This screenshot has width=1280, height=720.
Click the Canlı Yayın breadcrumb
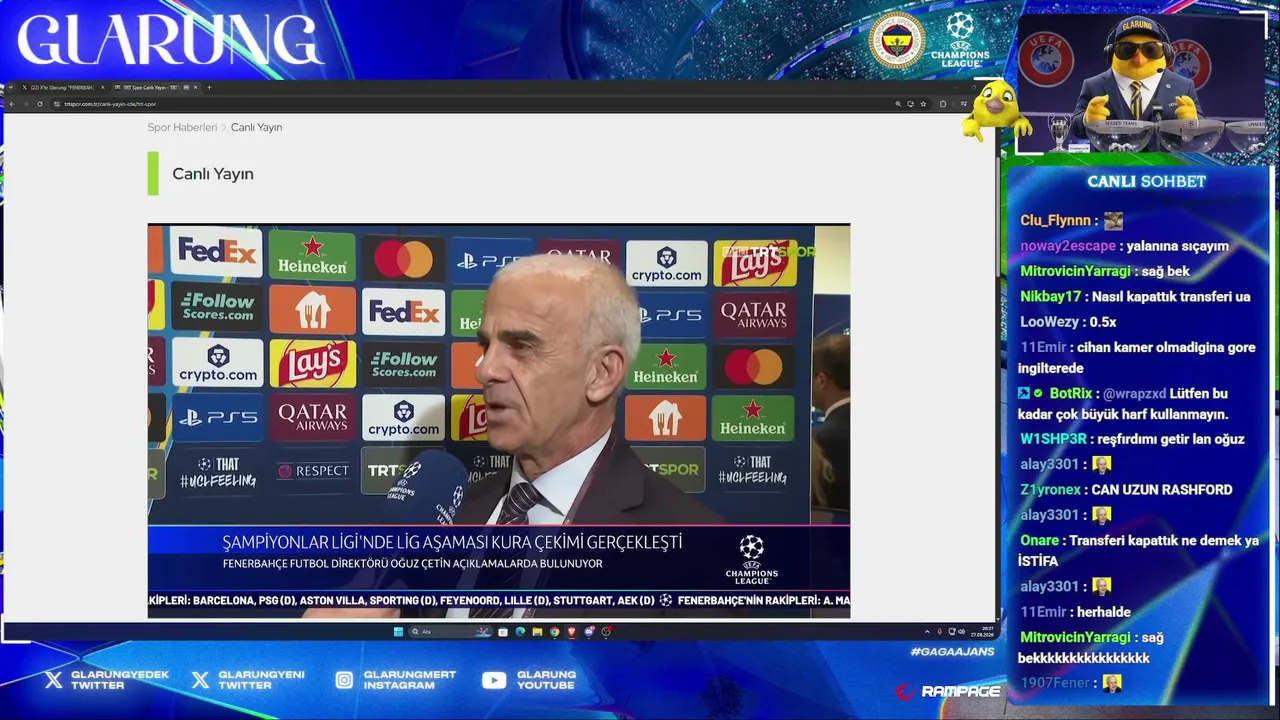coord(257,128)
